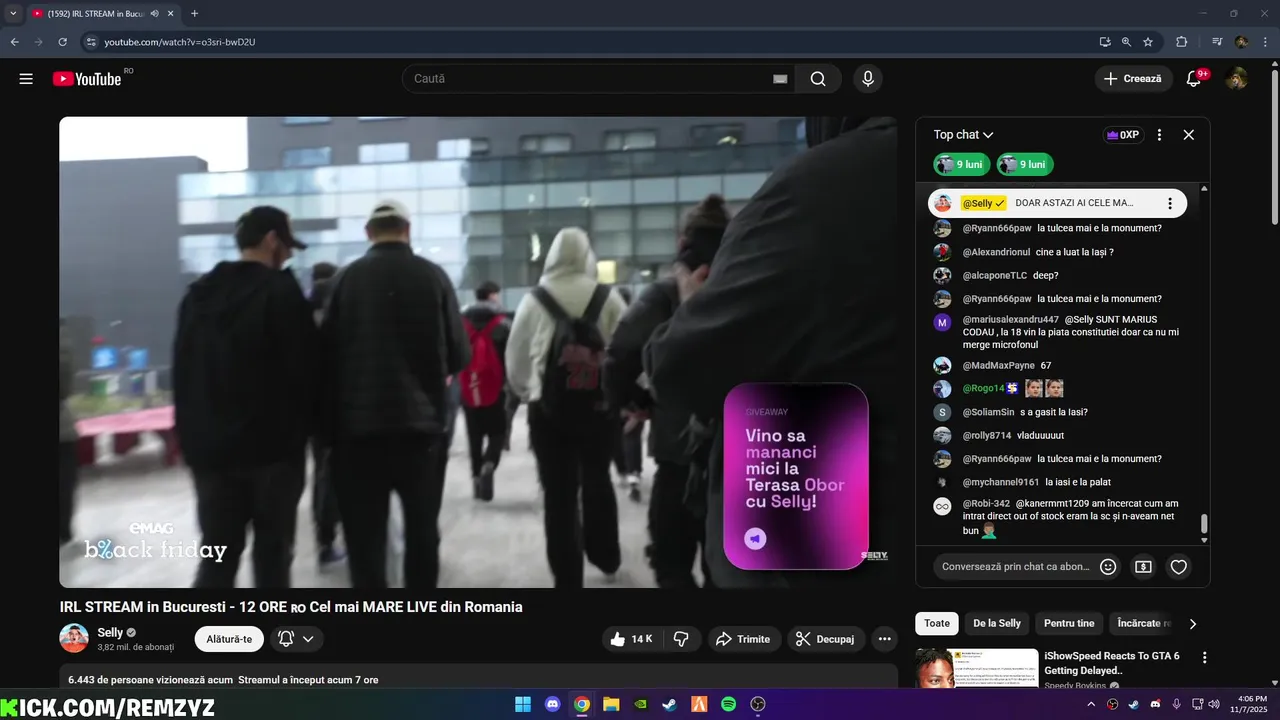This screenshot has width=1280, height=720.
Task: Open the Selly channel name link
Action: click(x=110, y=633)
